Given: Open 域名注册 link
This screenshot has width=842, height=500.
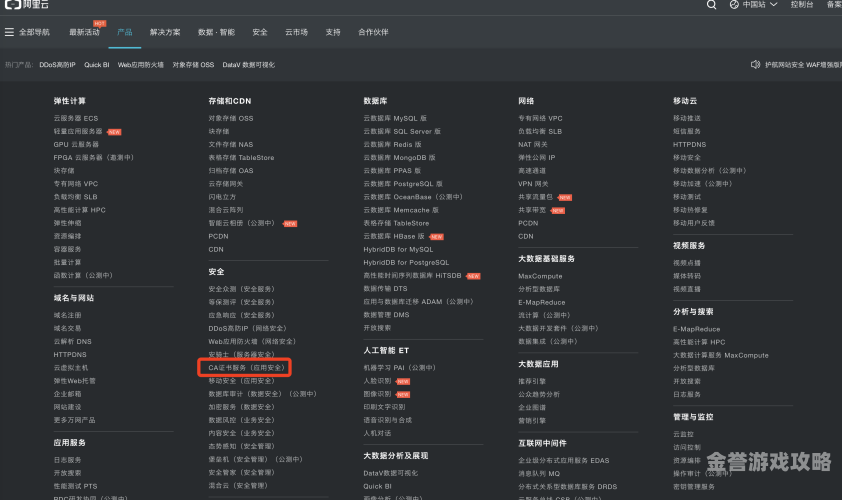Looking at the screenshot, I should [67, 315].
